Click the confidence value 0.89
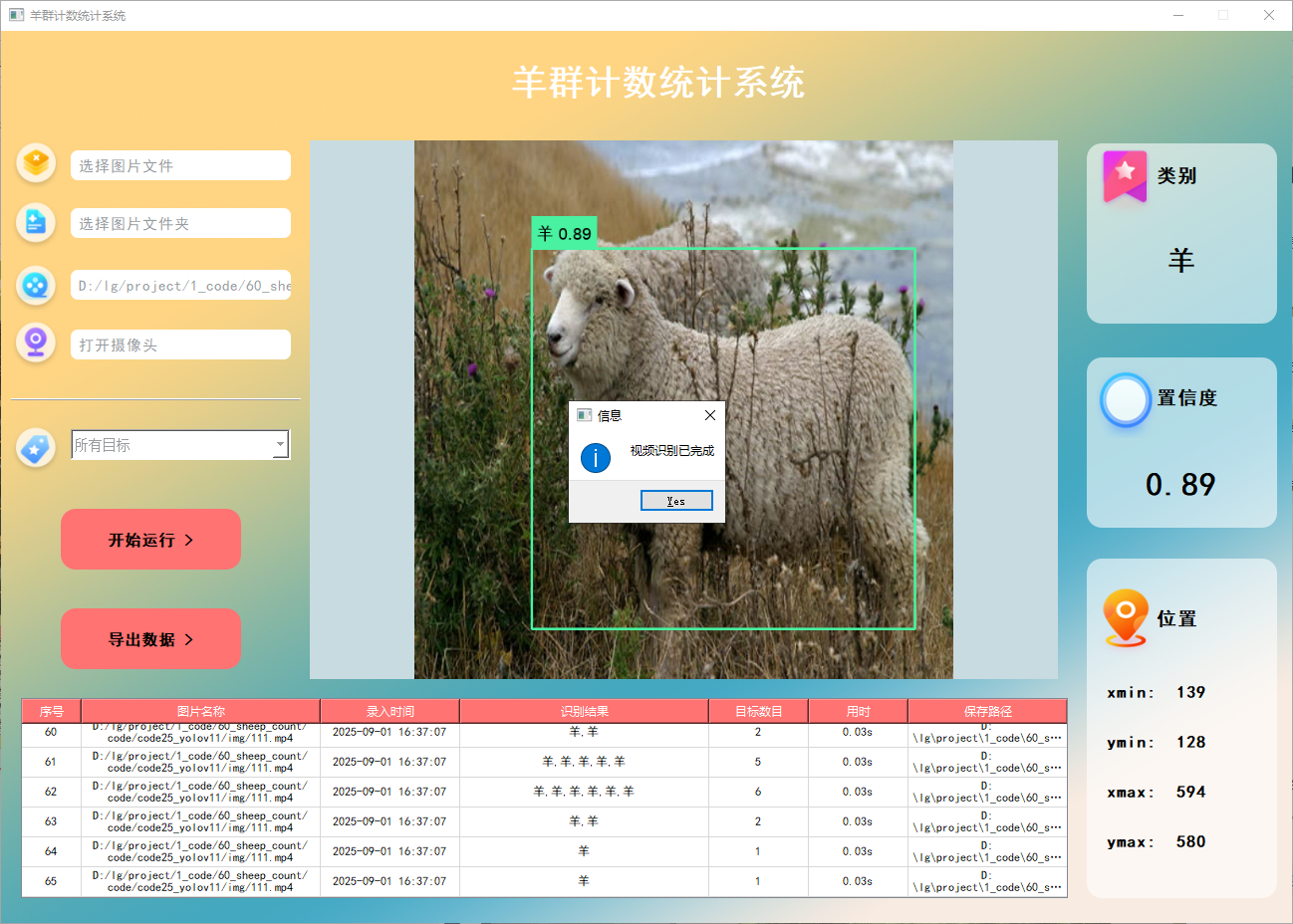The width and height of the screenshot is (1293, 924). (x=1180, y=485)
